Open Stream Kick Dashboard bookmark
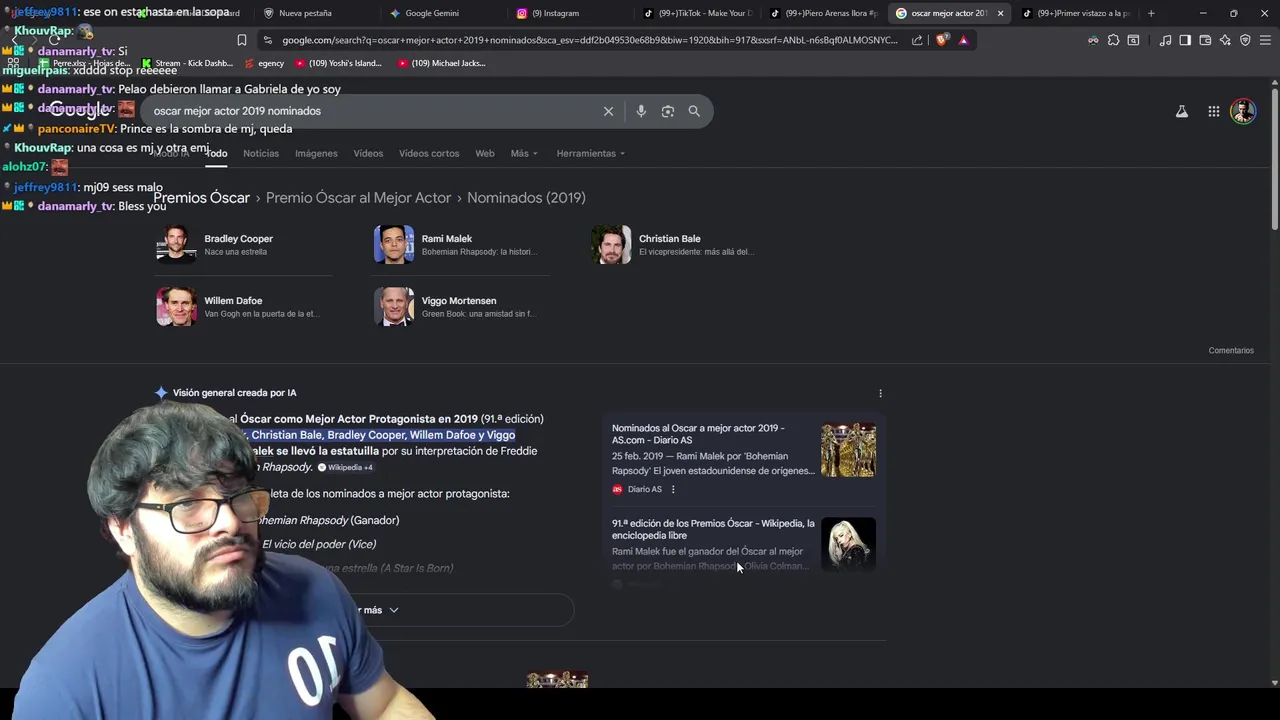This screenshot has width=1280, height=720. [187, 63]
